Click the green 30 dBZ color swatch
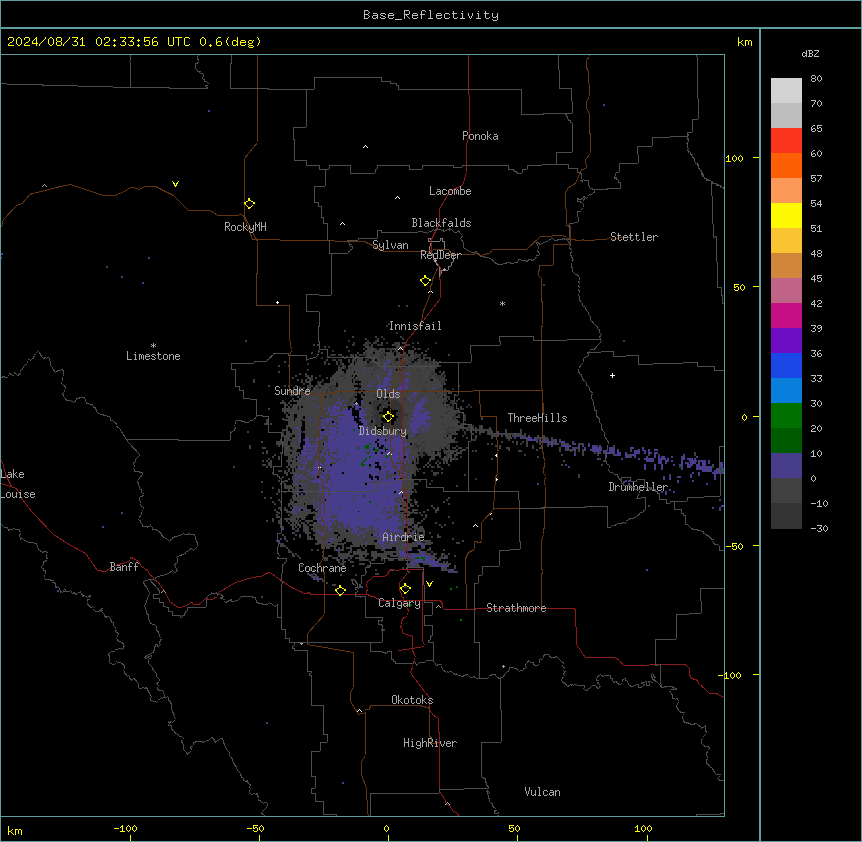 [x=786, y=416]
